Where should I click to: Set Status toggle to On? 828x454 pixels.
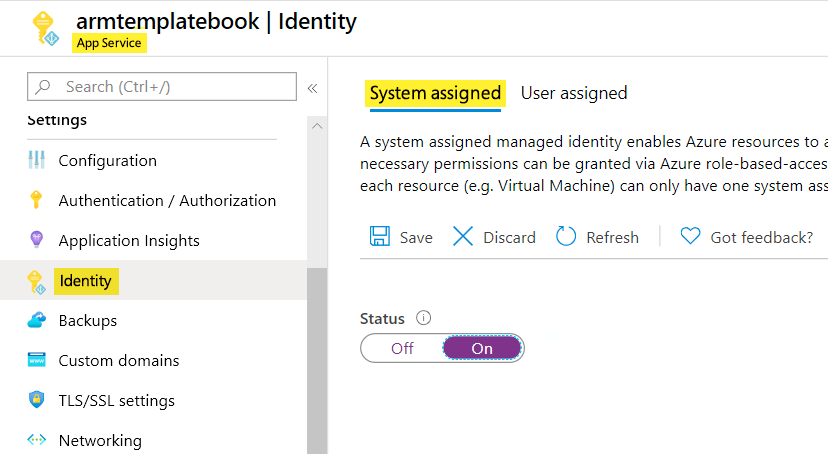(482, 348)
